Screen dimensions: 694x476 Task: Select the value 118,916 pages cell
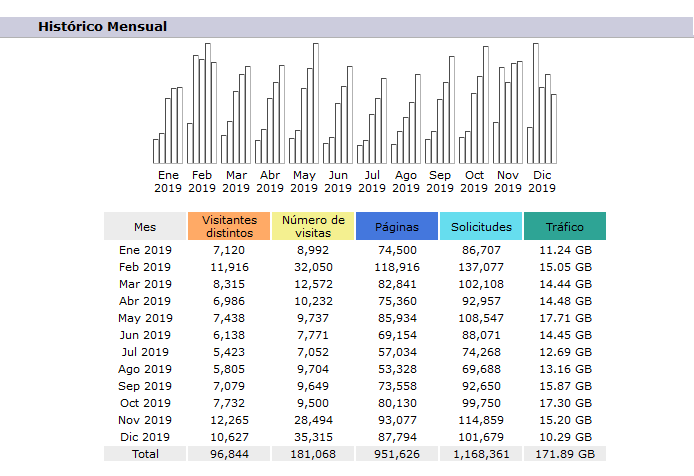click(x=397, y=267)
